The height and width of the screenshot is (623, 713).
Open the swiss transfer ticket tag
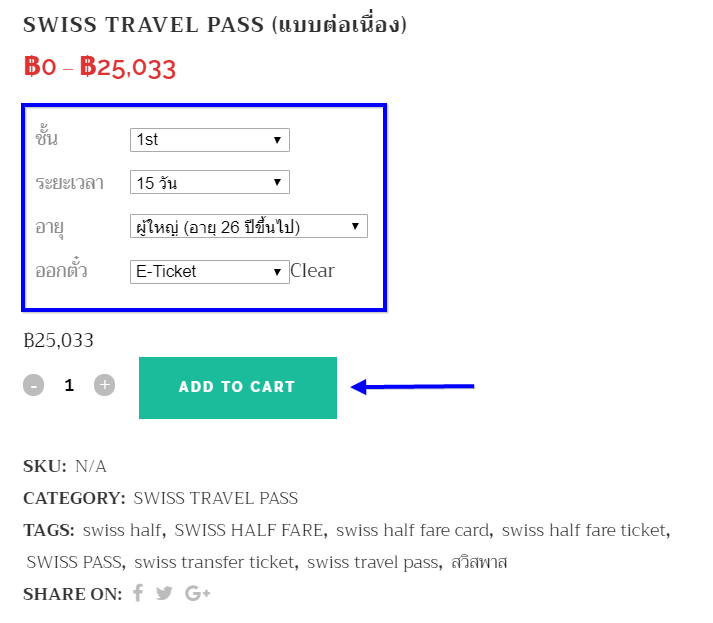coord(214,562)
